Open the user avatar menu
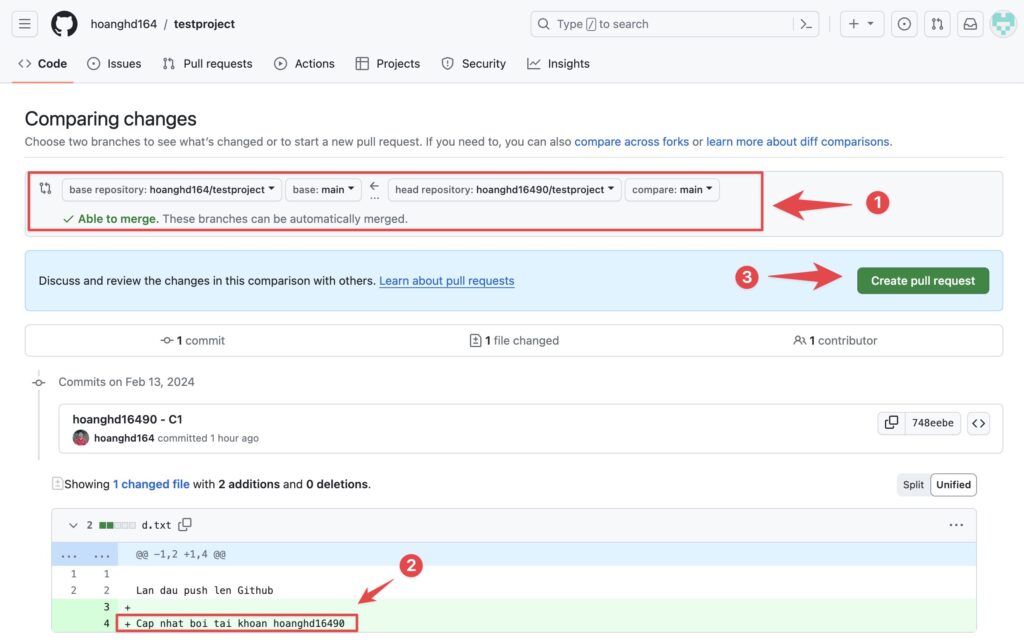The image size is (1024, 643). [1003, 24]
